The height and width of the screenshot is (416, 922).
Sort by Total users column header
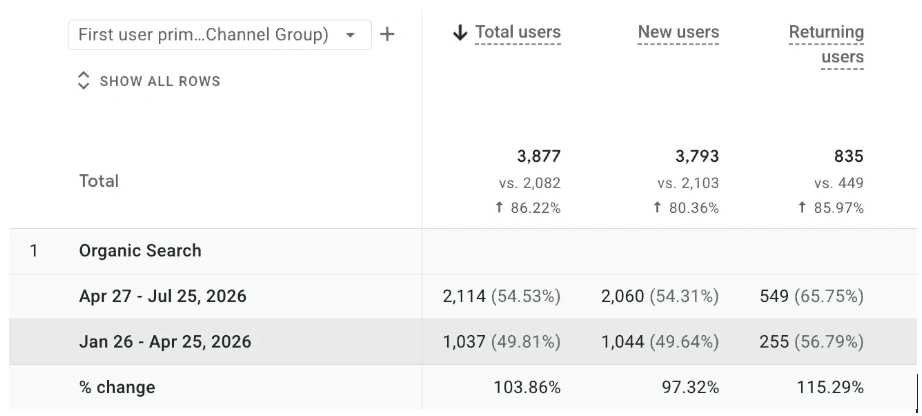pyautogui.click(x=517, y=32)
